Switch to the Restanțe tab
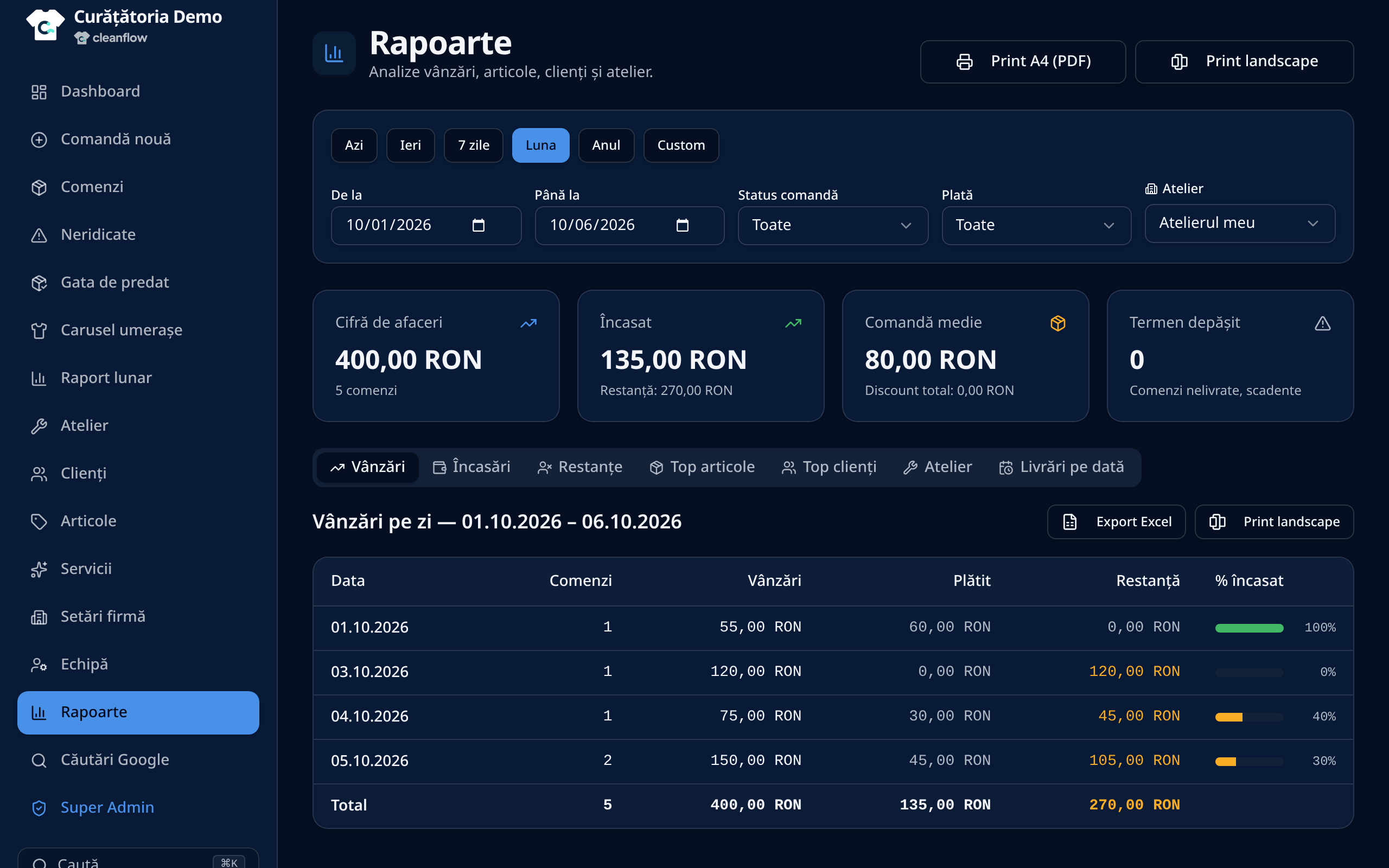 point(579,467)
